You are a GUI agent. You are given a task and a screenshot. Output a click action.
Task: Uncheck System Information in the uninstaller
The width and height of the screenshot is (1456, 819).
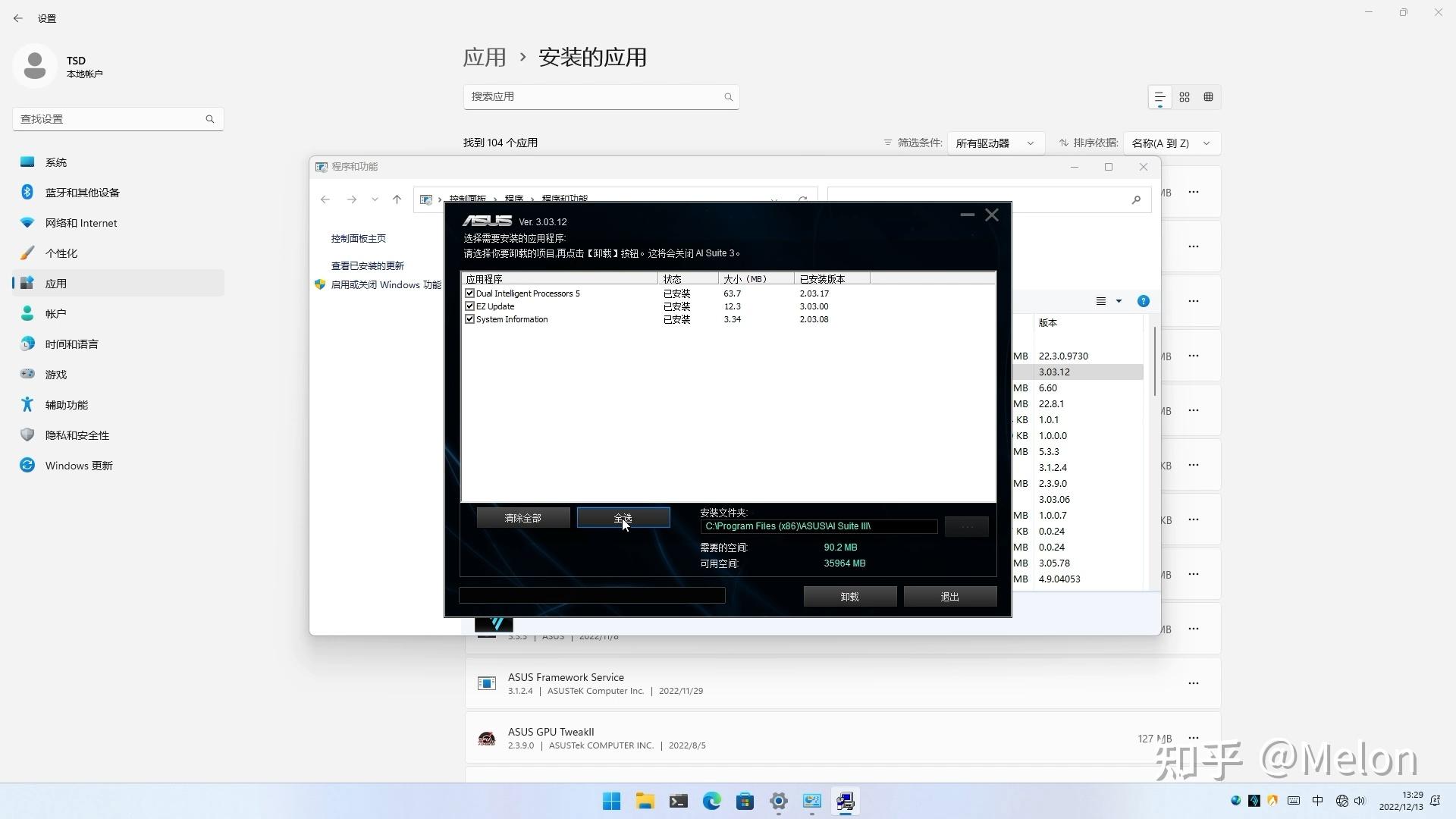(470, 318)
